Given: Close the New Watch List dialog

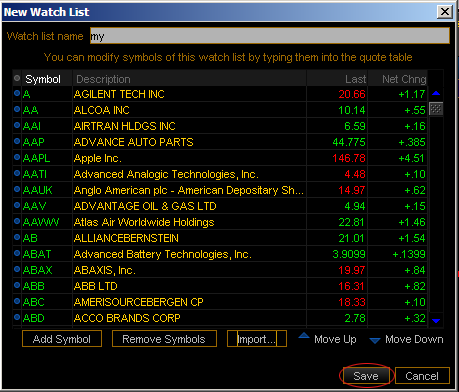Looking at the screenshot, I should 445,12.
